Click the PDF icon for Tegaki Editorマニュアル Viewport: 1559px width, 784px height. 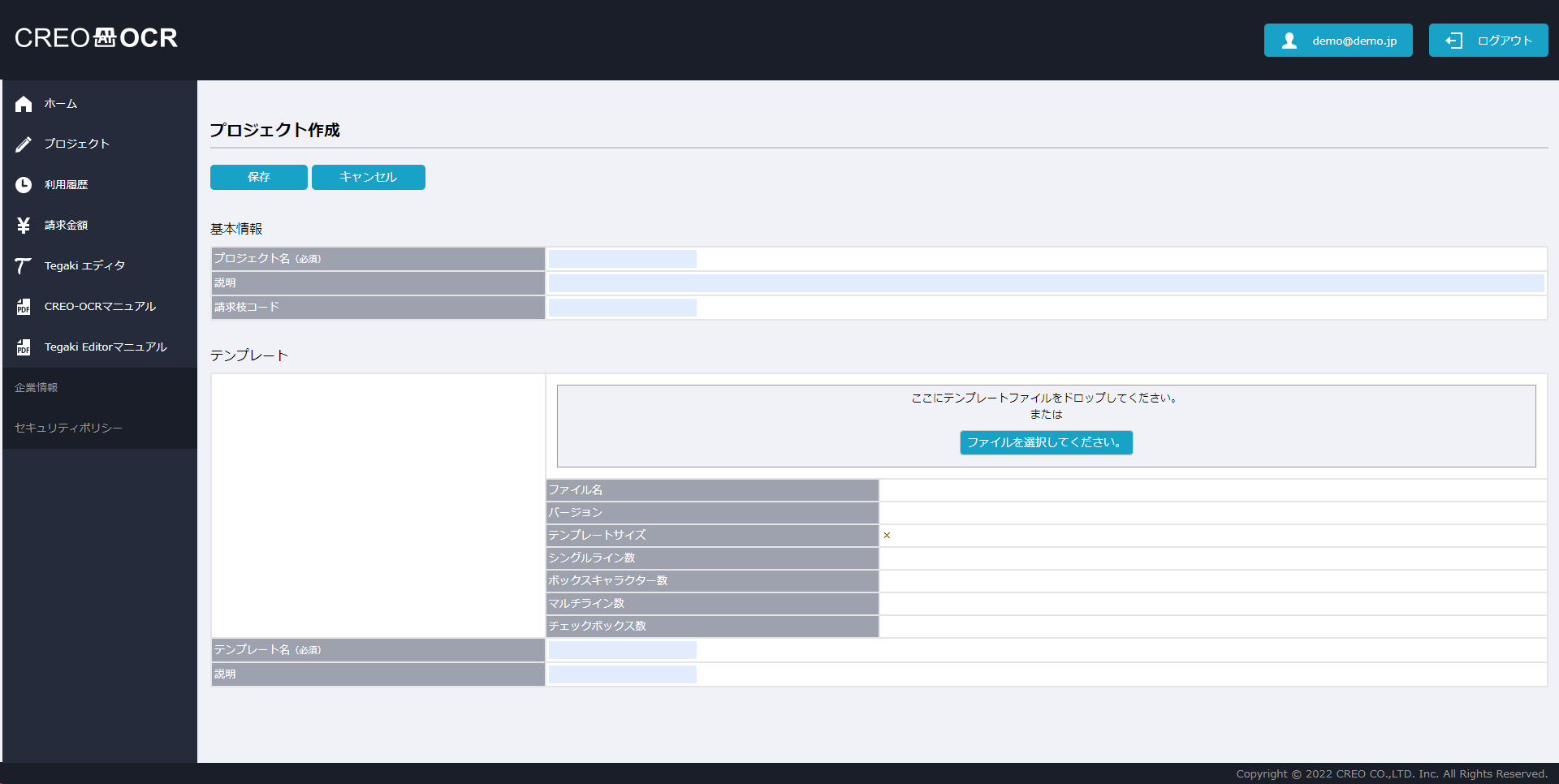tap(24, 347)
